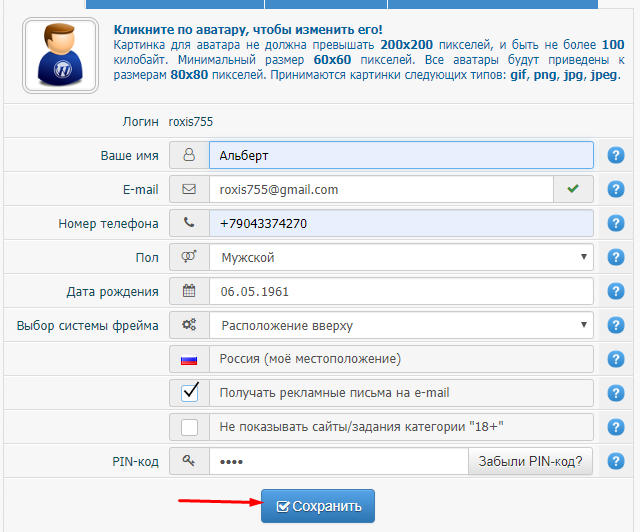Click the PIN-код label
640x532 pixels.
tap(135, 462)
